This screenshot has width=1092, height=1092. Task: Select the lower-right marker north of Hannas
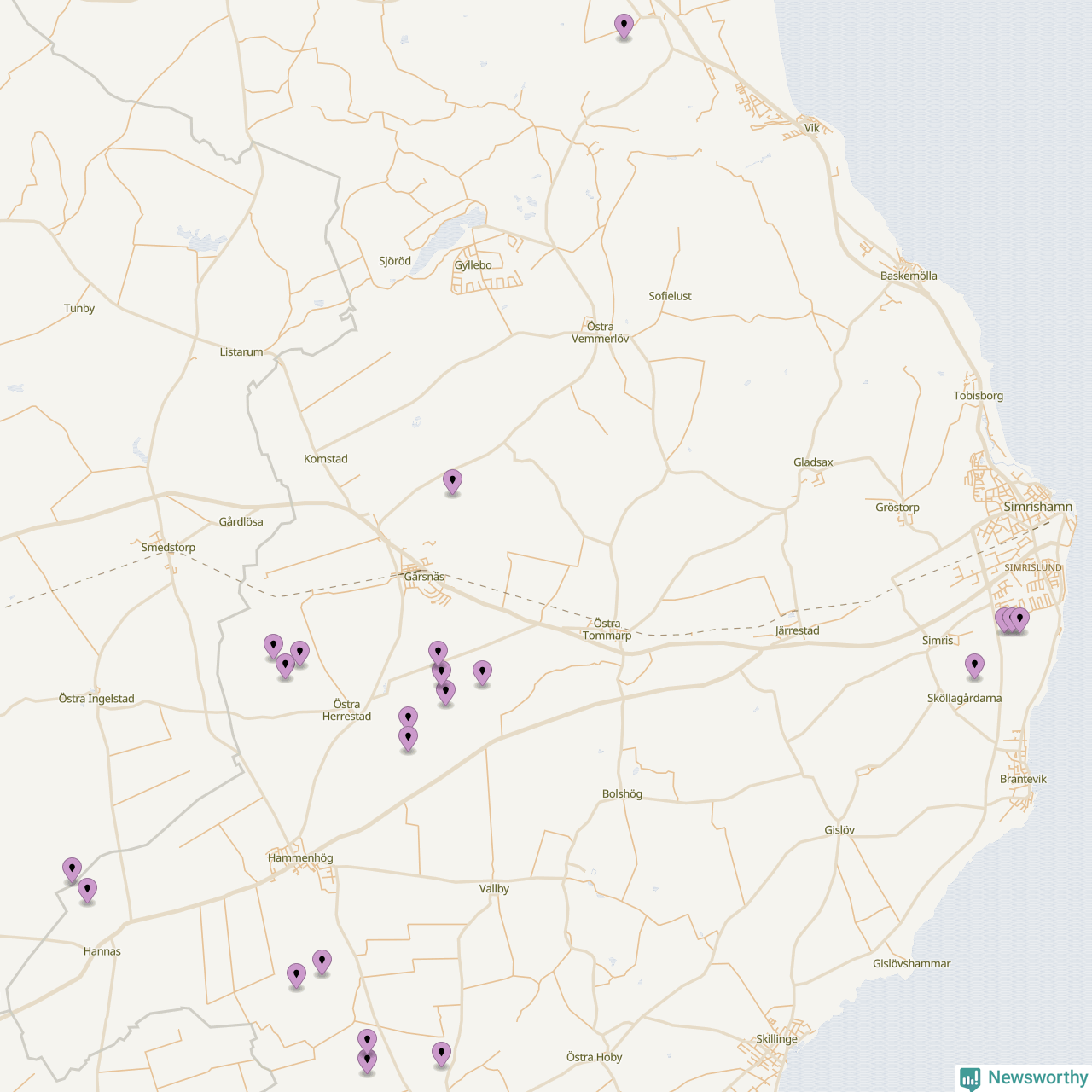tap(87, 891)
